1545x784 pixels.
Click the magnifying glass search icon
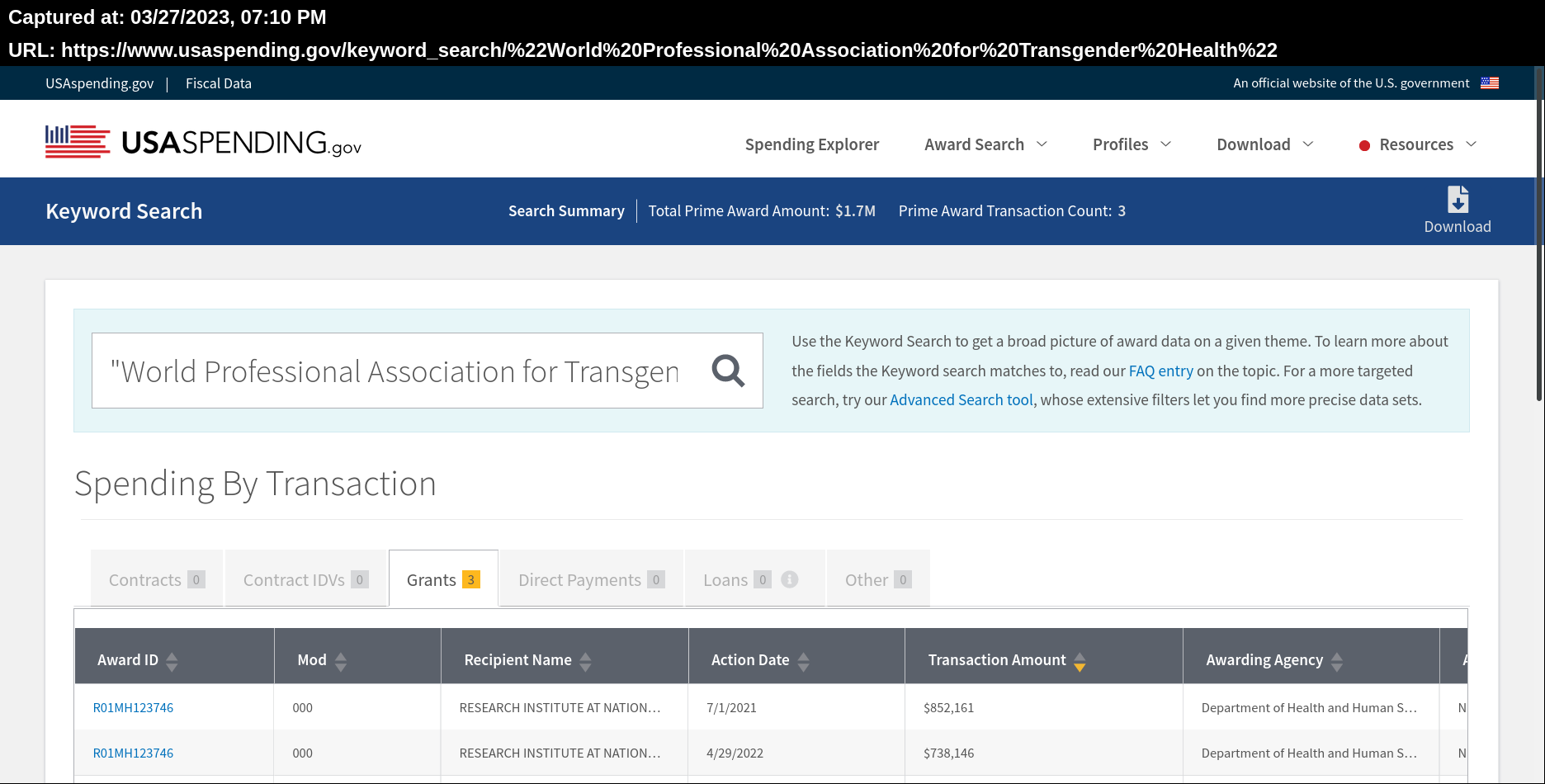pos(728,371)
